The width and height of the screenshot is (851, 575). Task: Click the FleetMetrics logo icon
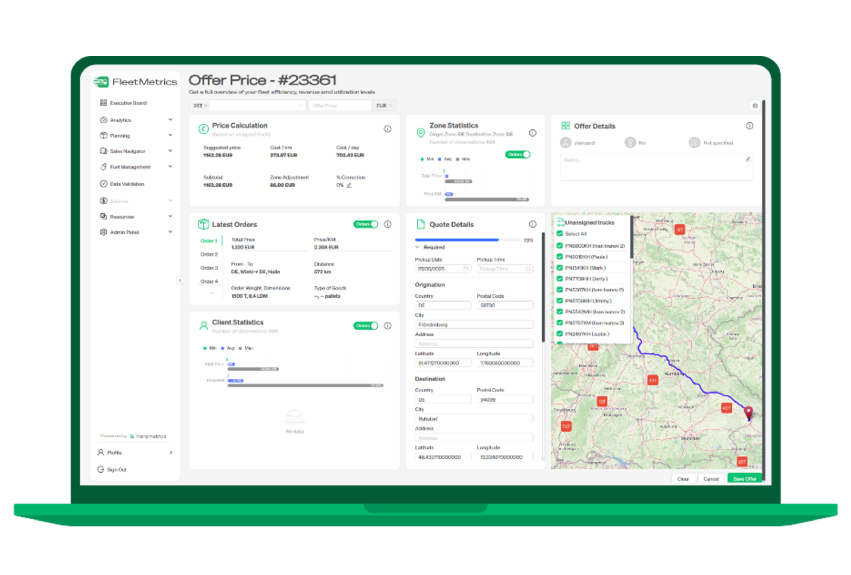click(101, 82)
